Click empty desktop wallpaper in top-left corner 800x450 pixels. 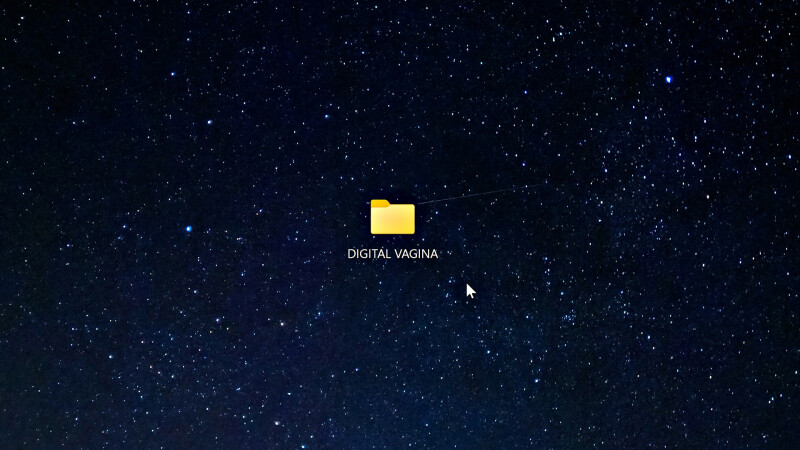pyautogui.click(x=30, y=25)
